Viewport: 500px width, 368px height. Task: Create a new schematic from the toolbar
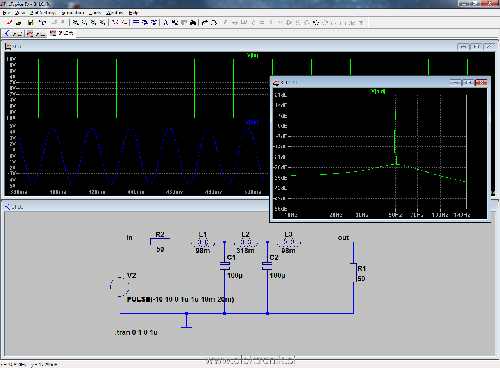9,23
